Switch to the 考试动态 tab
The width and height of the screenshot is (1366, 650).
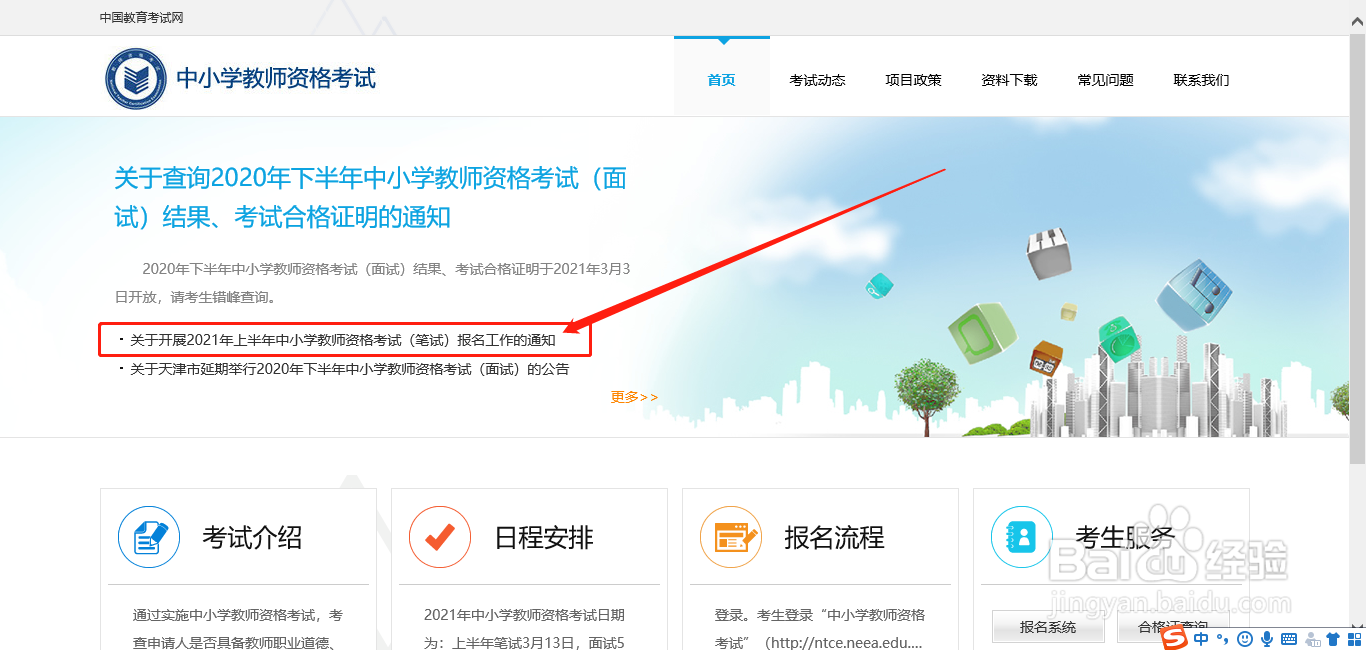(x=817, y=80)
